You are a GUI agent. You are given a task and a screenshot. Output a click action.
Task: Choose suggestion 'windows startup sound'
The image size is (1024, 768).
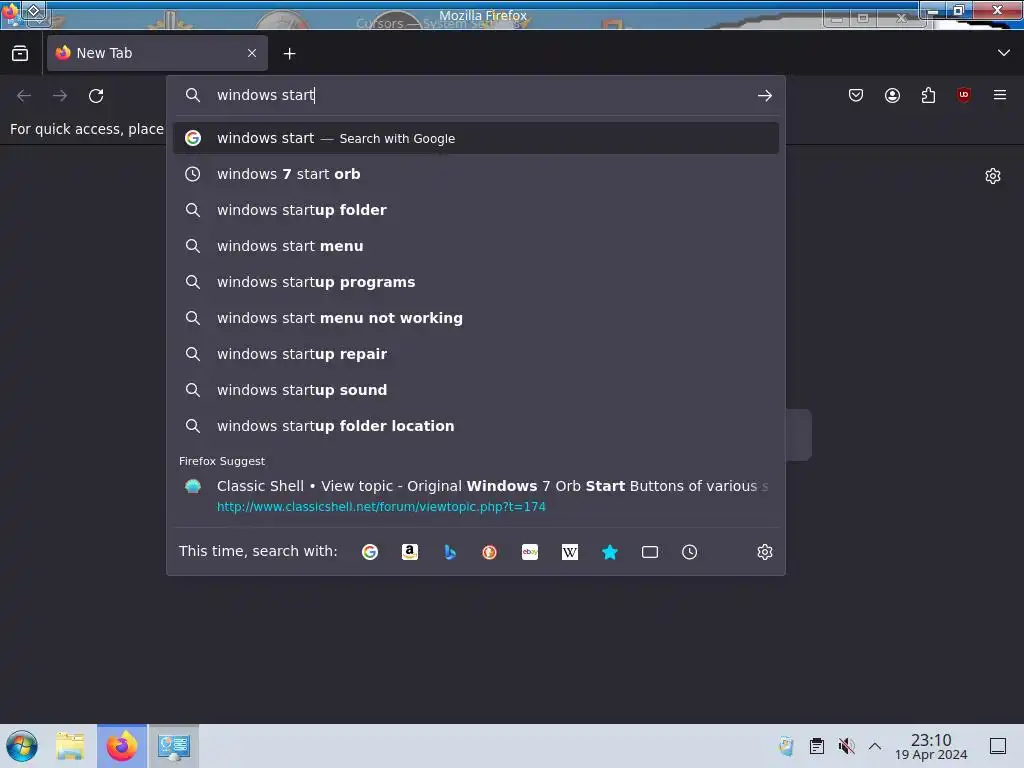(475, 390)
